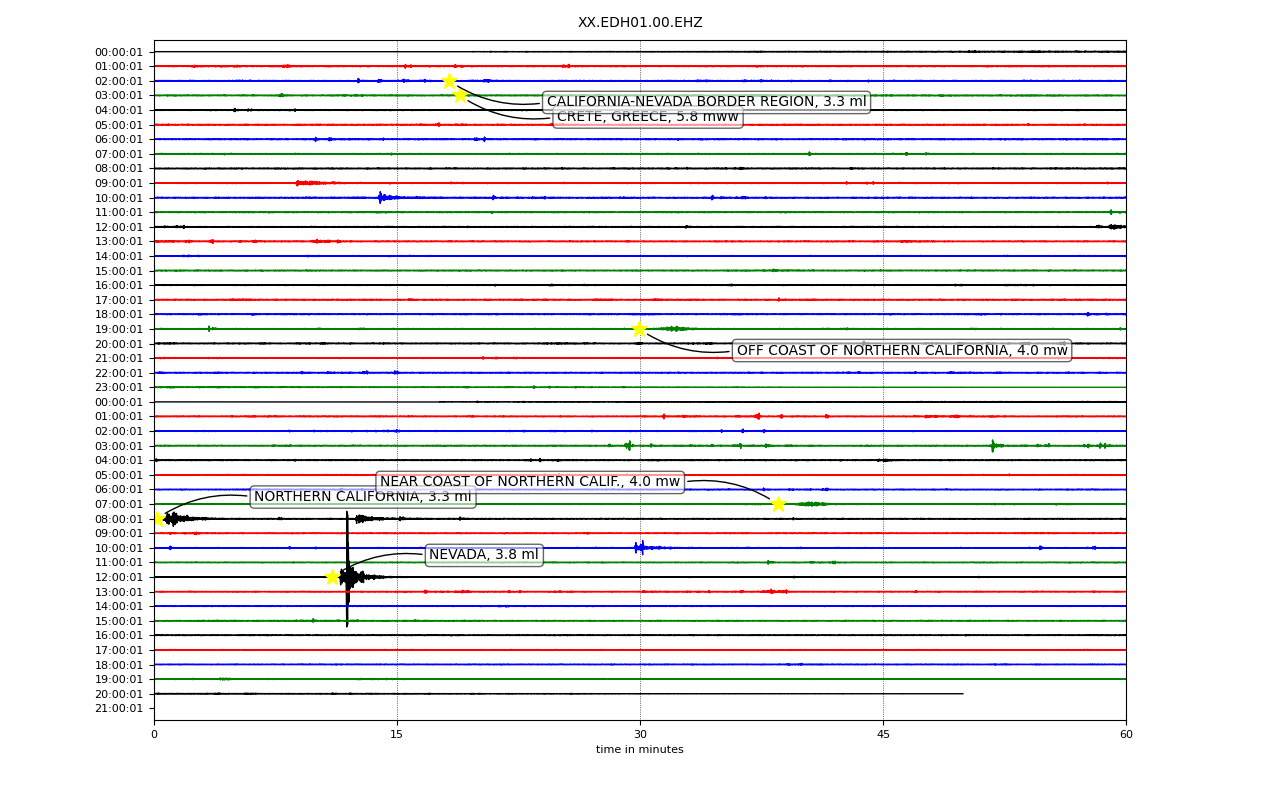The width and height of the screenshot is (1280, 800).
Task: Click the CALIFORNIA-NEVADA BORDER REGION, 3.3 ml label
Action: [706, 102]
